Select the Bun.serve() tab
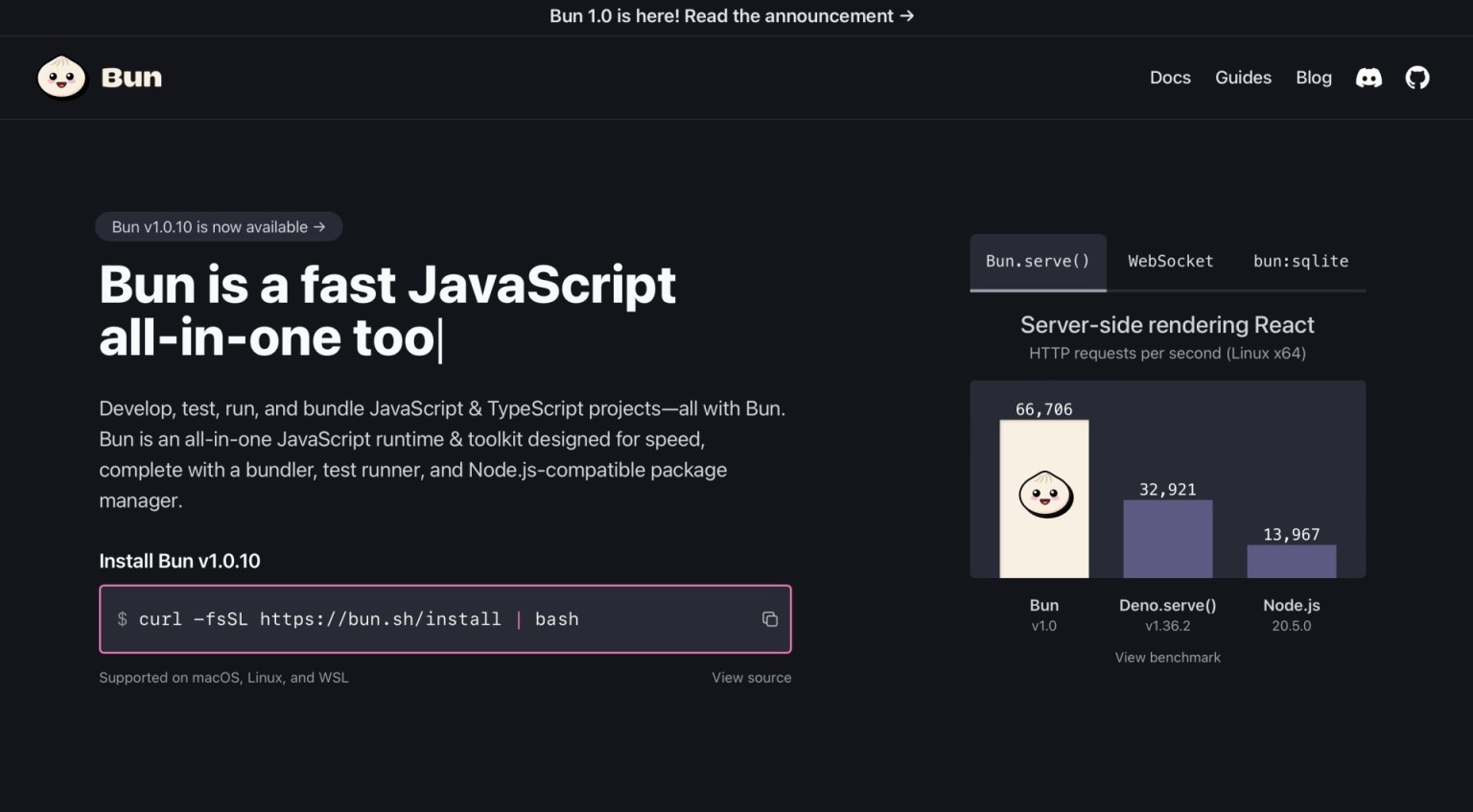 pyautogui.click(x=1038, y=261)
